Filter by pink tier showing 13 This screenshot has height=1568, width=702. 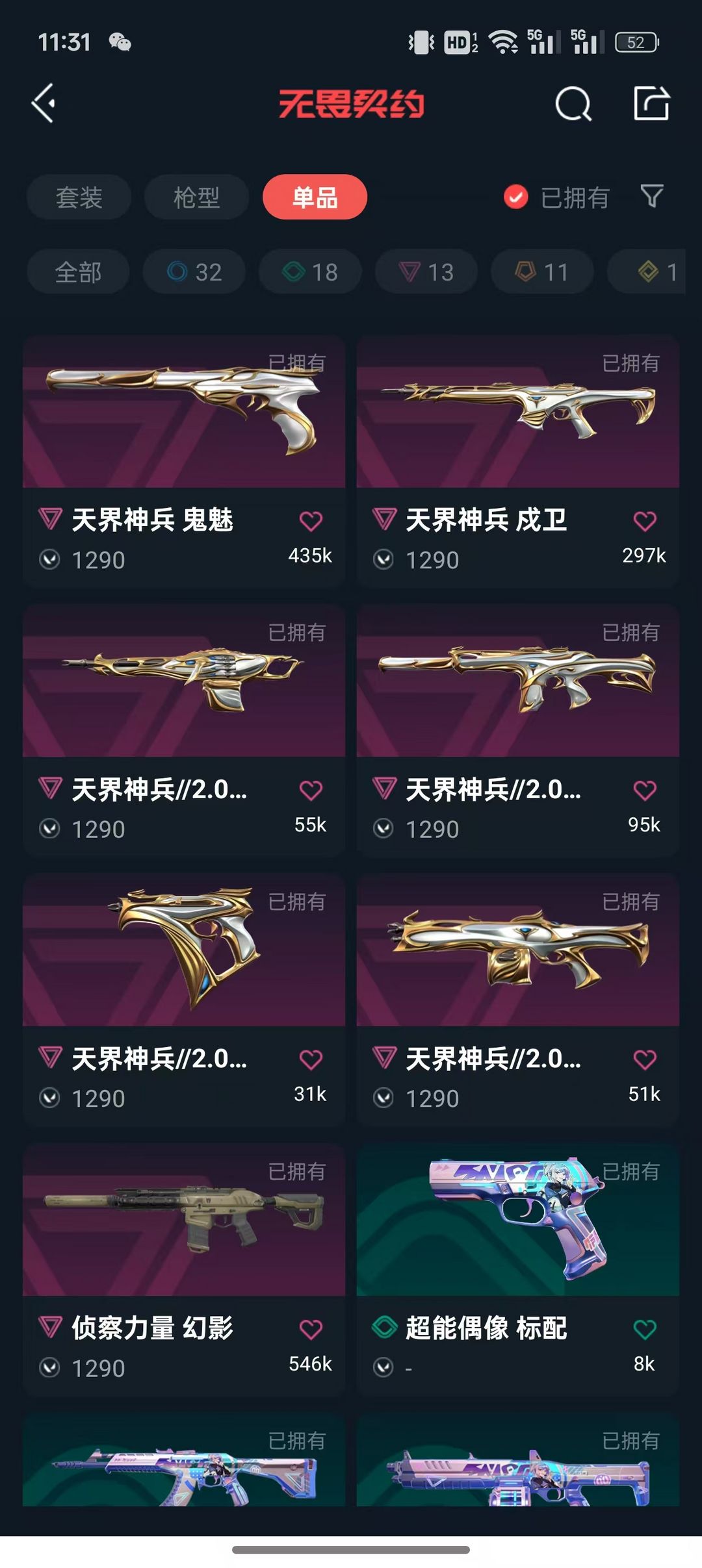point(426,272)
